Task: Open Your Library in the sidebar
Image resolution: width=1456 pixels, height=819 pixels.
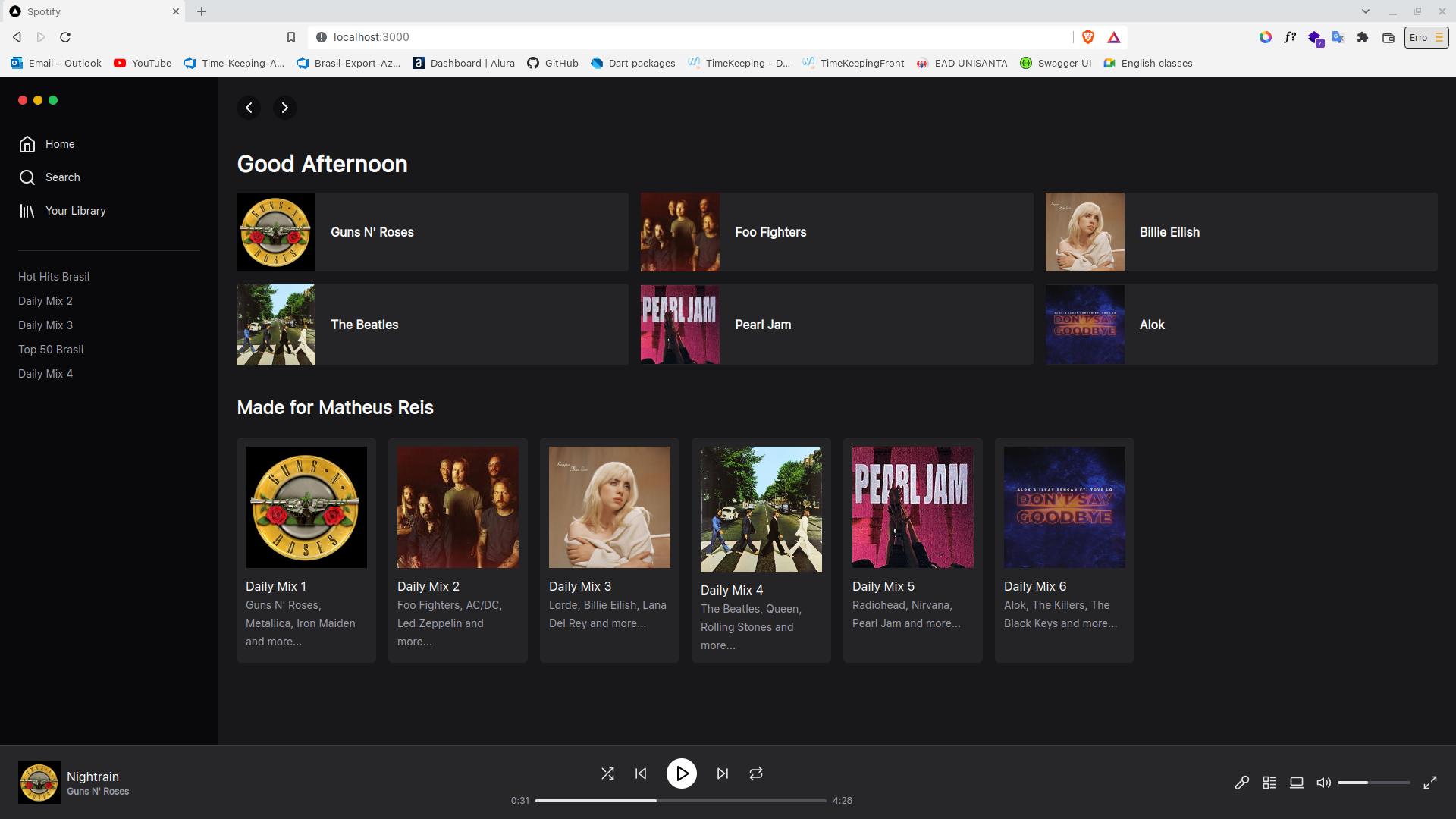Action: click(76, 210)
